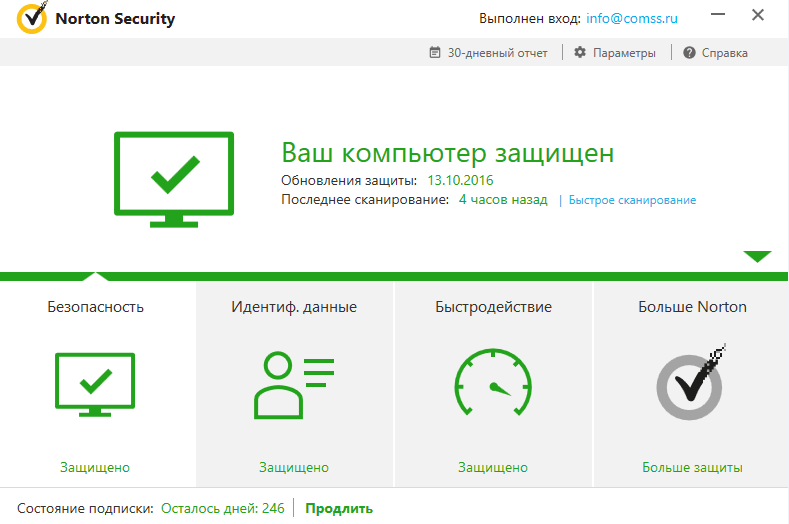This screenshot has height=524, width=789.
Task: Open the 30-дневный отчет report
Action: [488, 53]
